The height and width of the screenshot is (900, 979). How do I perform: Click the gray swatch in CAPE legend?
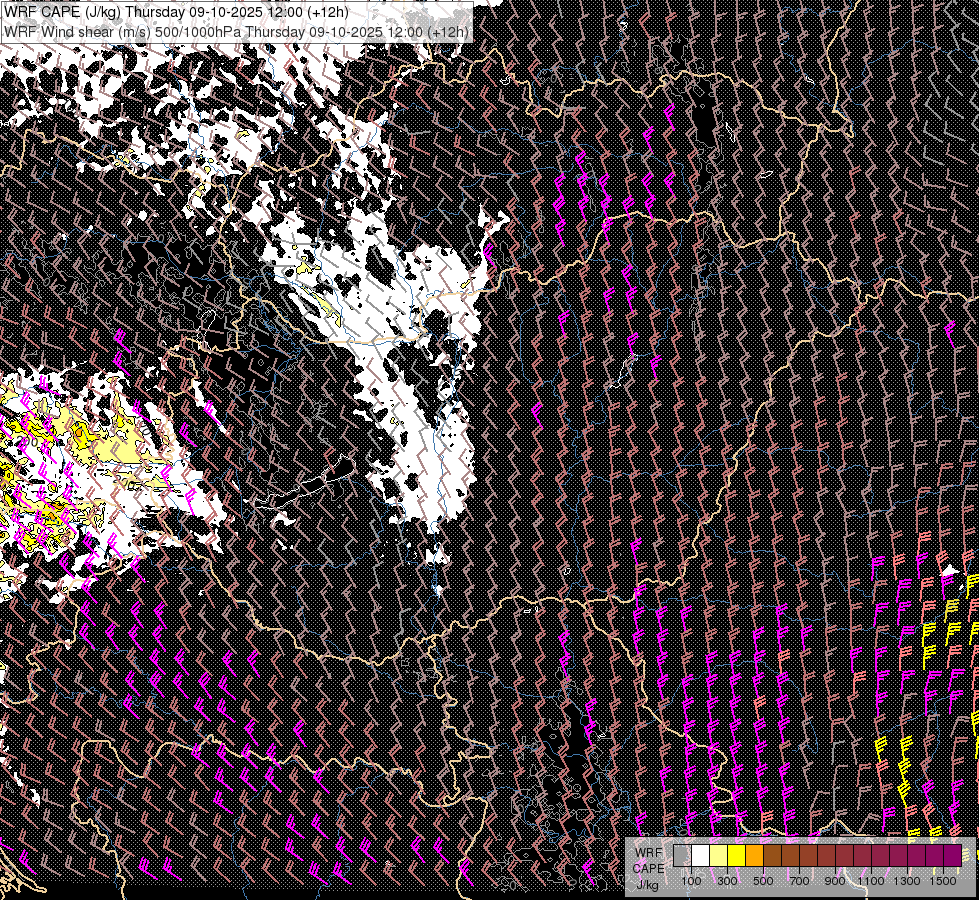(x=682, y=856)
